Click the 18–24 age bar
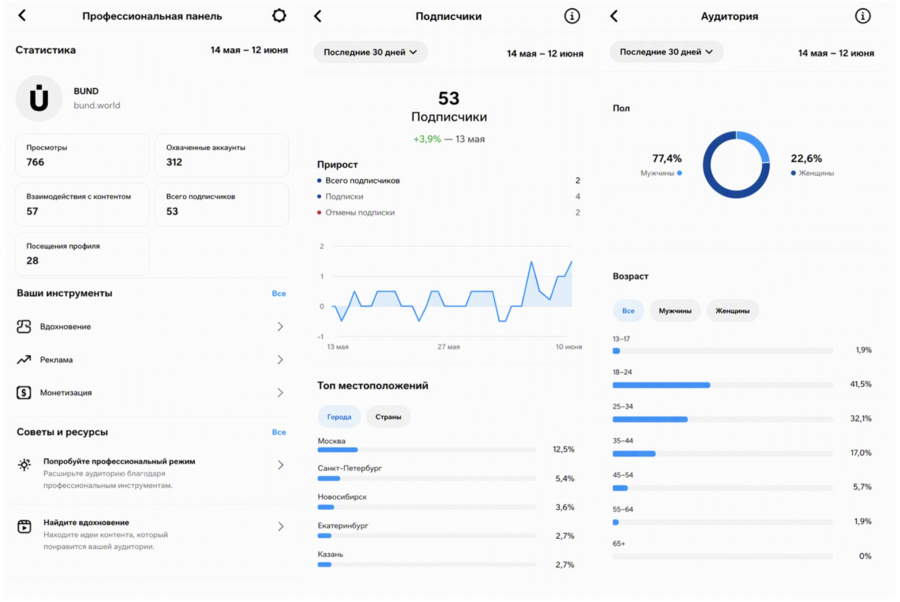 (723, 384)
